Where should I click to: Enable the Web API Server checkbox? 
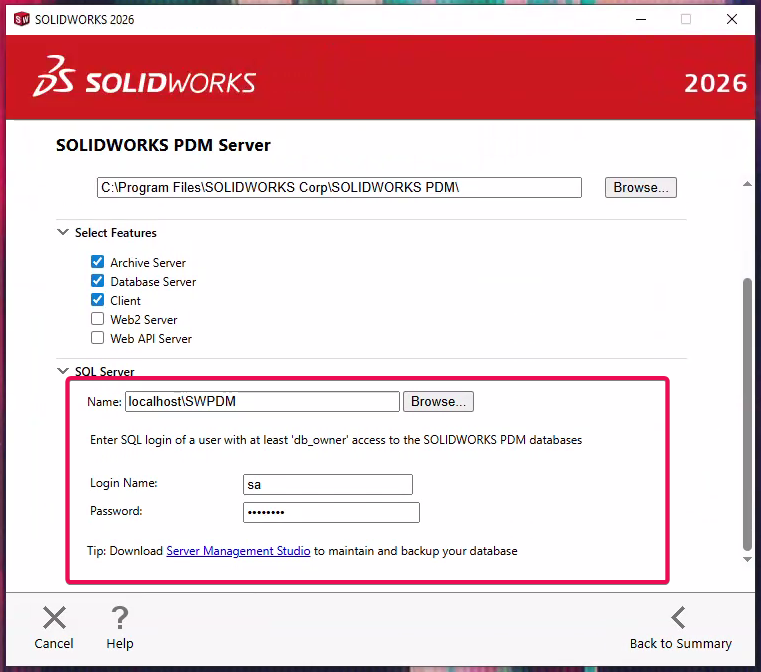click(x=98, y=338)
